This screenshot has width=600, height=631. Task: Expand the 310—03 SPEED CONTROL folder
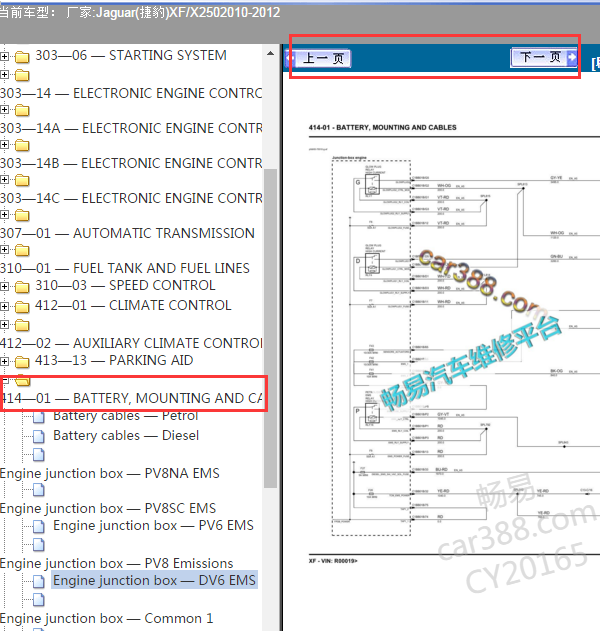pyautogui.click(x=4, y=287)
